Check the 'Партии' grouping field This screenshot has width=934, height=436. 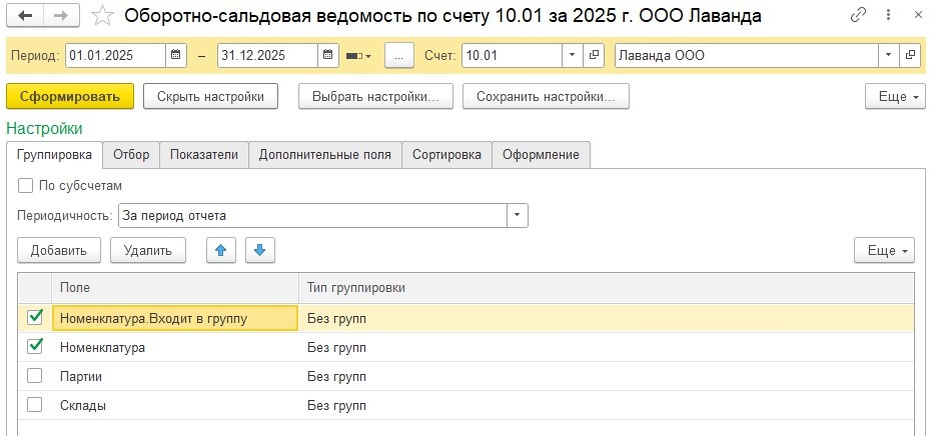pos(35,376)
